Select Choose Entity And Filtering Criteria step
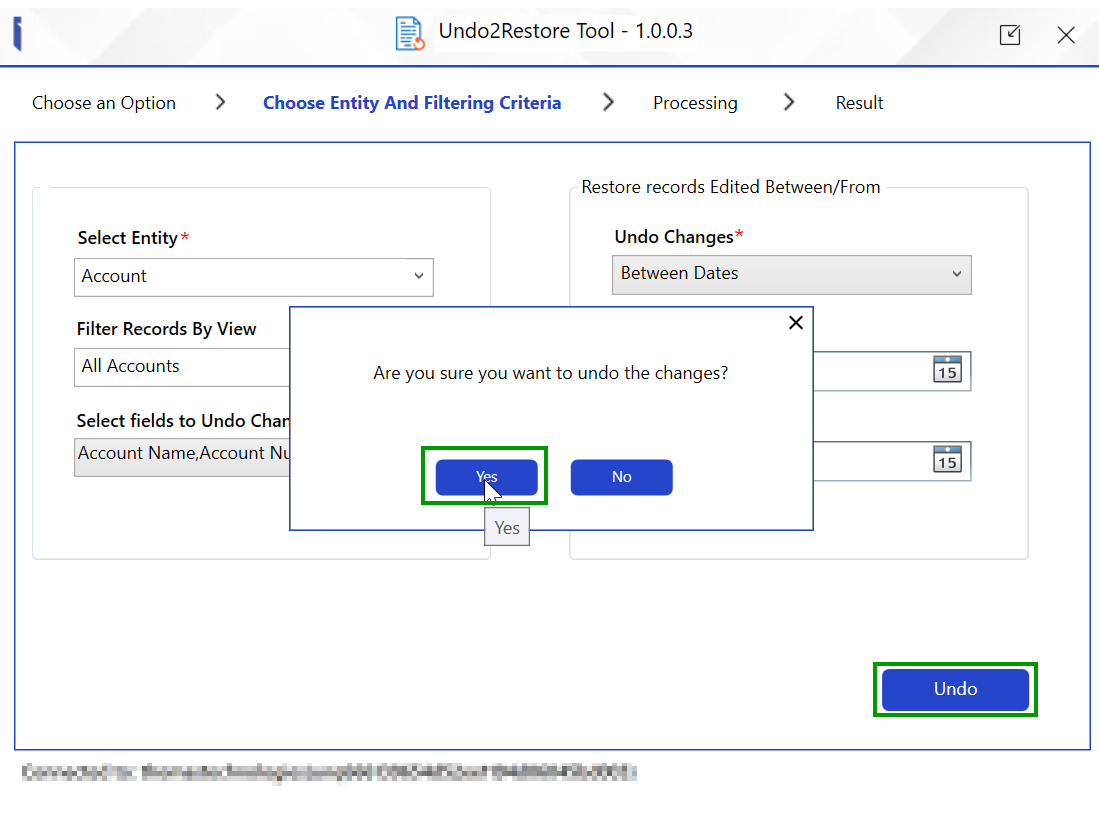1099x827 pixels. (412, 103)
